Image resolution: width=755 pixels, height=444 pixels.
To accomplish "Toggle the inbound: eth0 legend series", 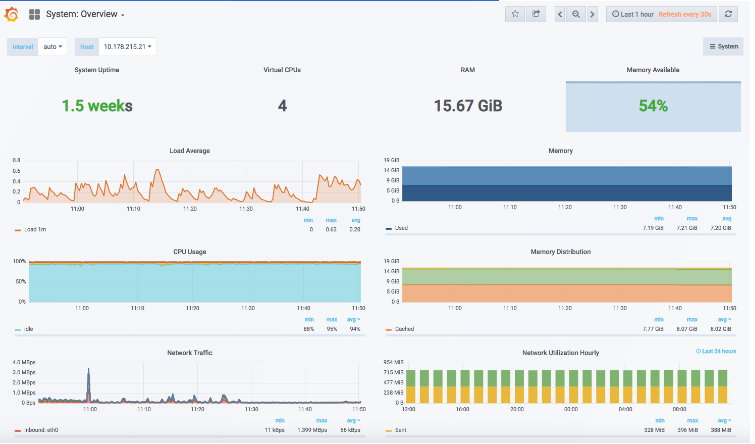I will [41, 431].
